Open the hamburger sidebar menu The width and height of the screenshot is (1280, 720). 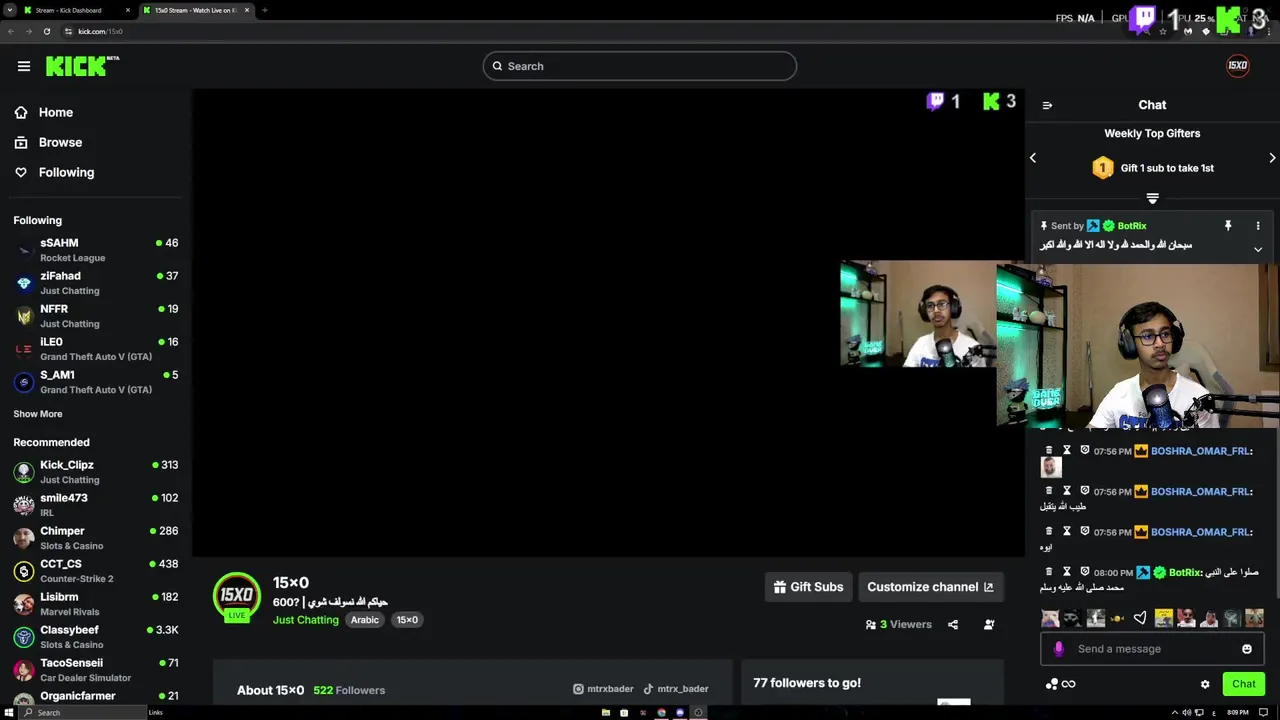tap(24, 66)
